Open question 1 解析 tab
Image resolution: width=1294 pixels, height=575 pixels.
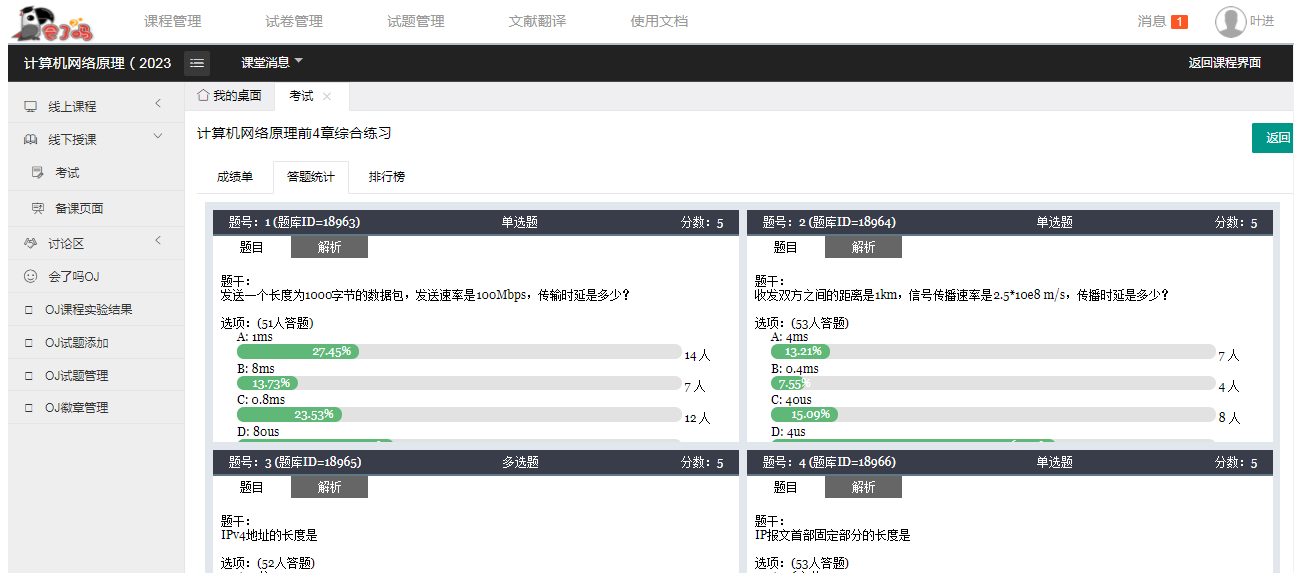[x=329, y=247]
